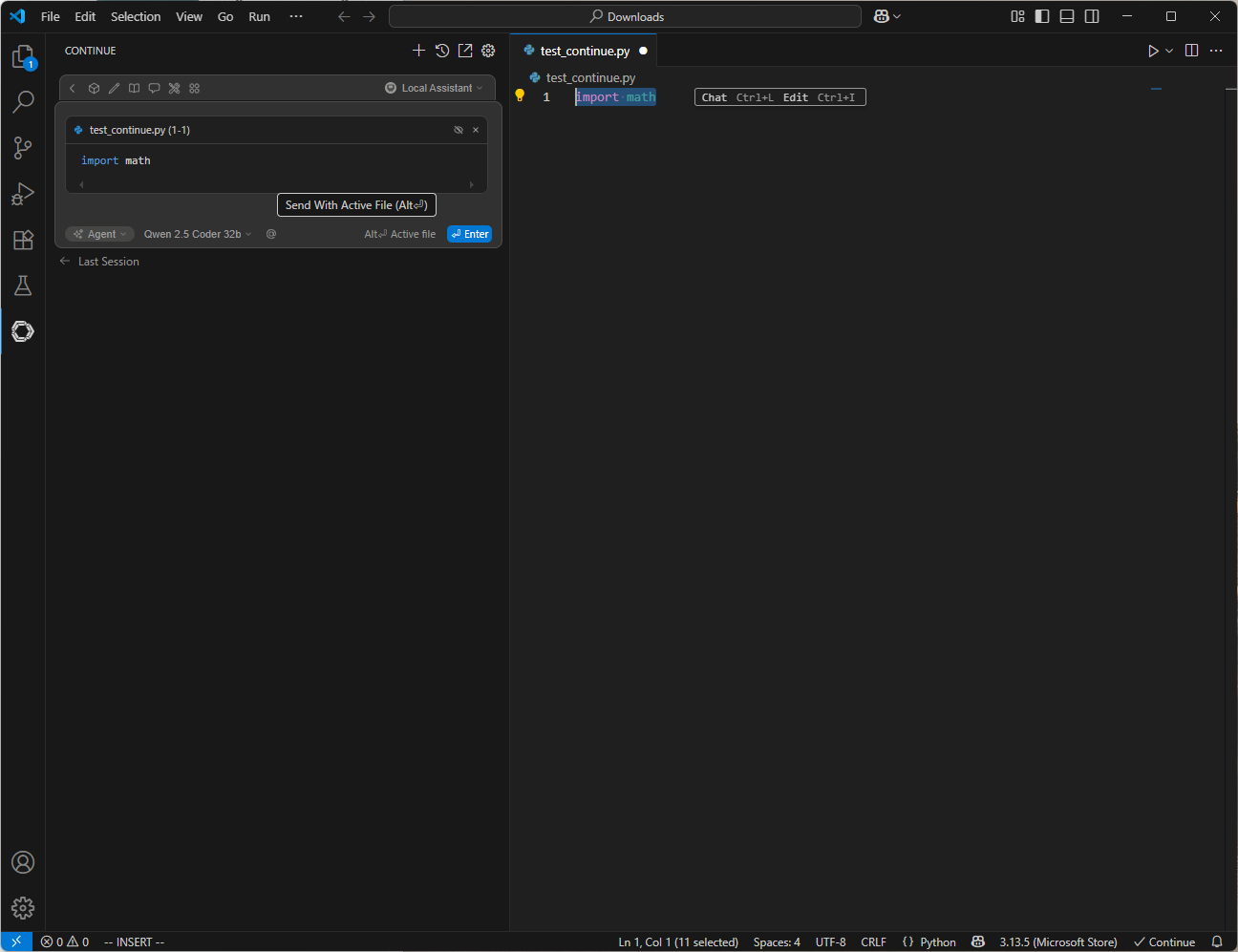Click Edit Ctrl+I inline hint

click(820, 97)
